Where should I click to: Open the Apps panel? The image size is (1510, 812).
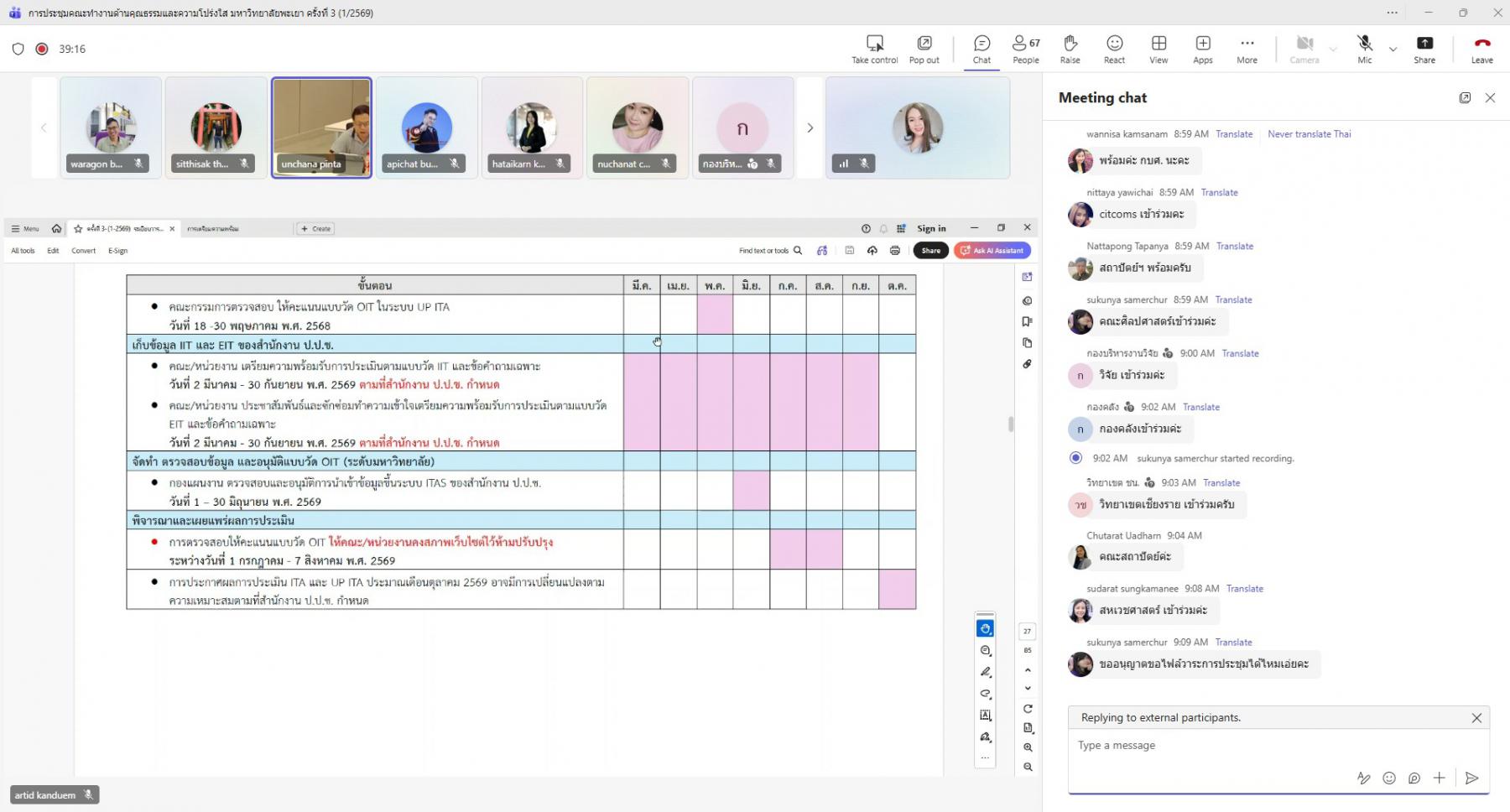click(x=1202, y=49)
